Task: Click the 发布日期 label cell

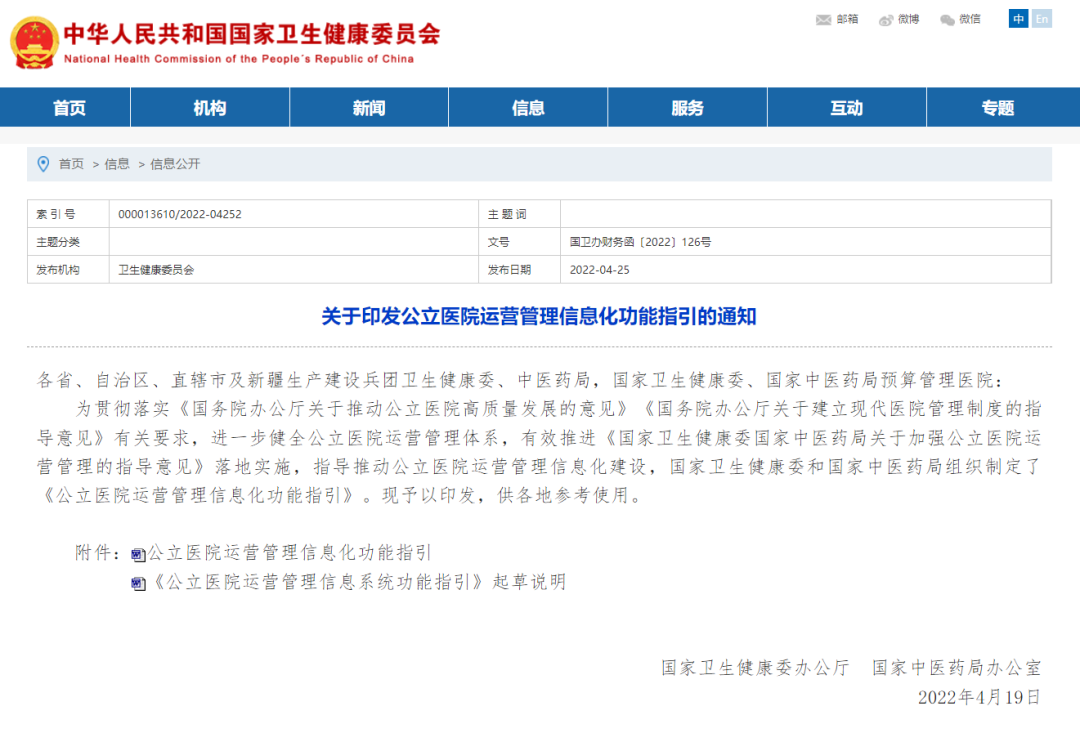Action: pyautogui.click(x=519, y=270)
